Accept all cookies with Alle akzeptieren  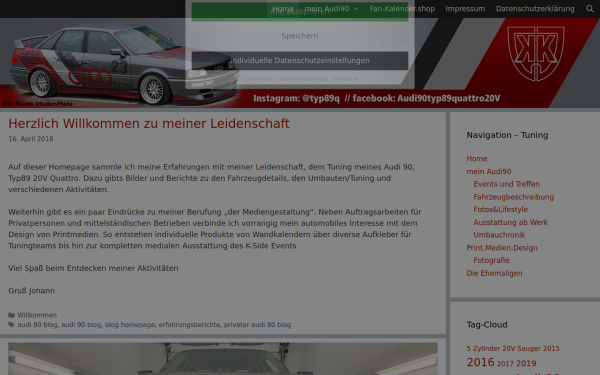(300, 11)
